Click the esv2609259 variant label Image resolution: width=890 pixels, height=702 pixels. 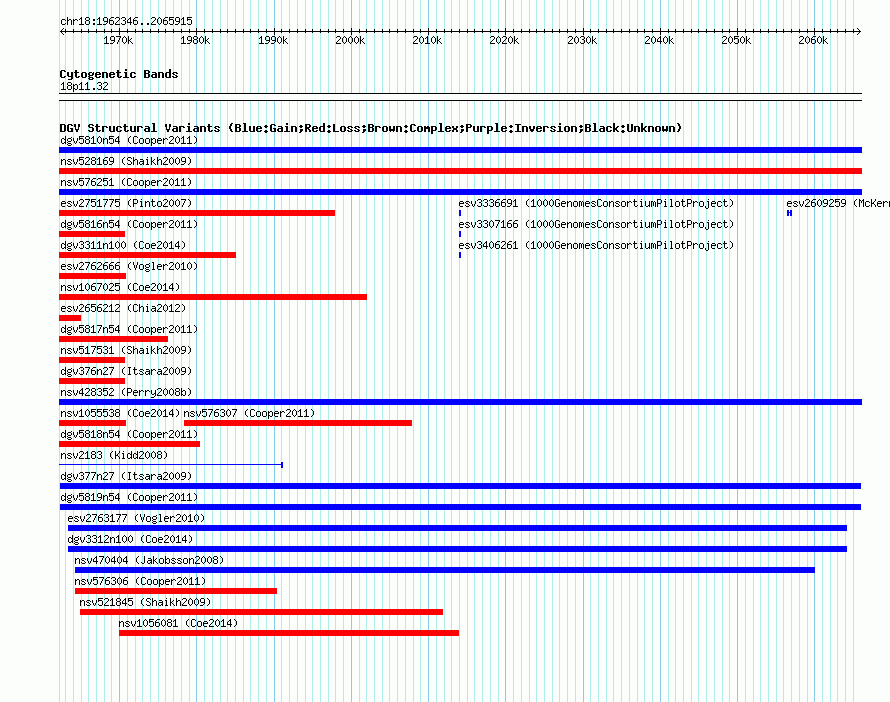coord(838,203)
